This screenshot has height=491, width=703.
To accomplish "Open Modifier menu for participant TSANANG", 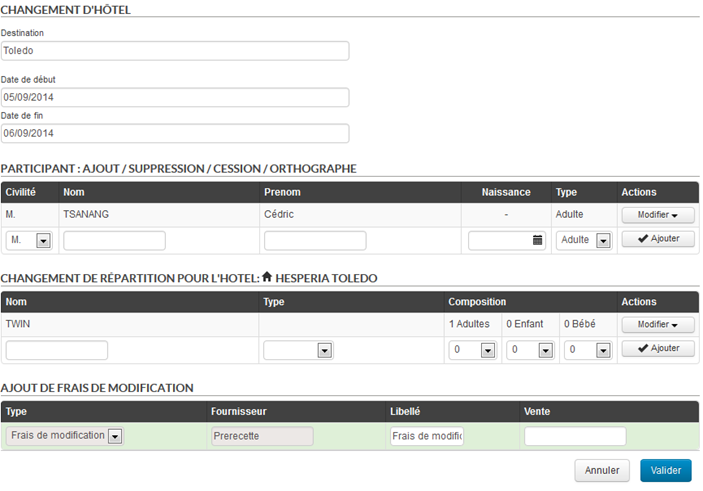I will pyautogui.click(x=657, y=215).
